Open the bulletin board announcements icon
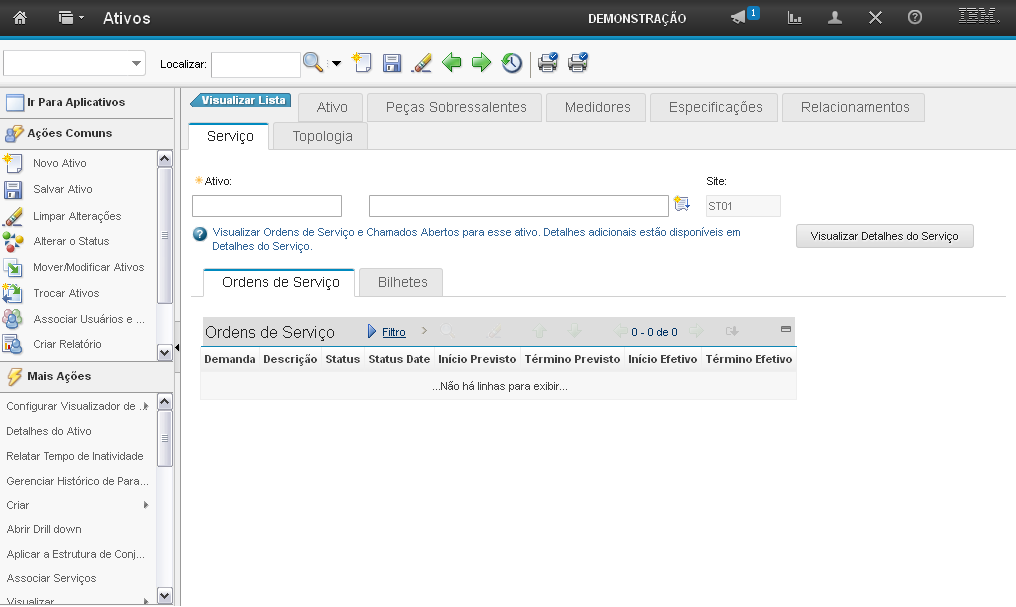The image size is (1016, 607). [740, 18]
